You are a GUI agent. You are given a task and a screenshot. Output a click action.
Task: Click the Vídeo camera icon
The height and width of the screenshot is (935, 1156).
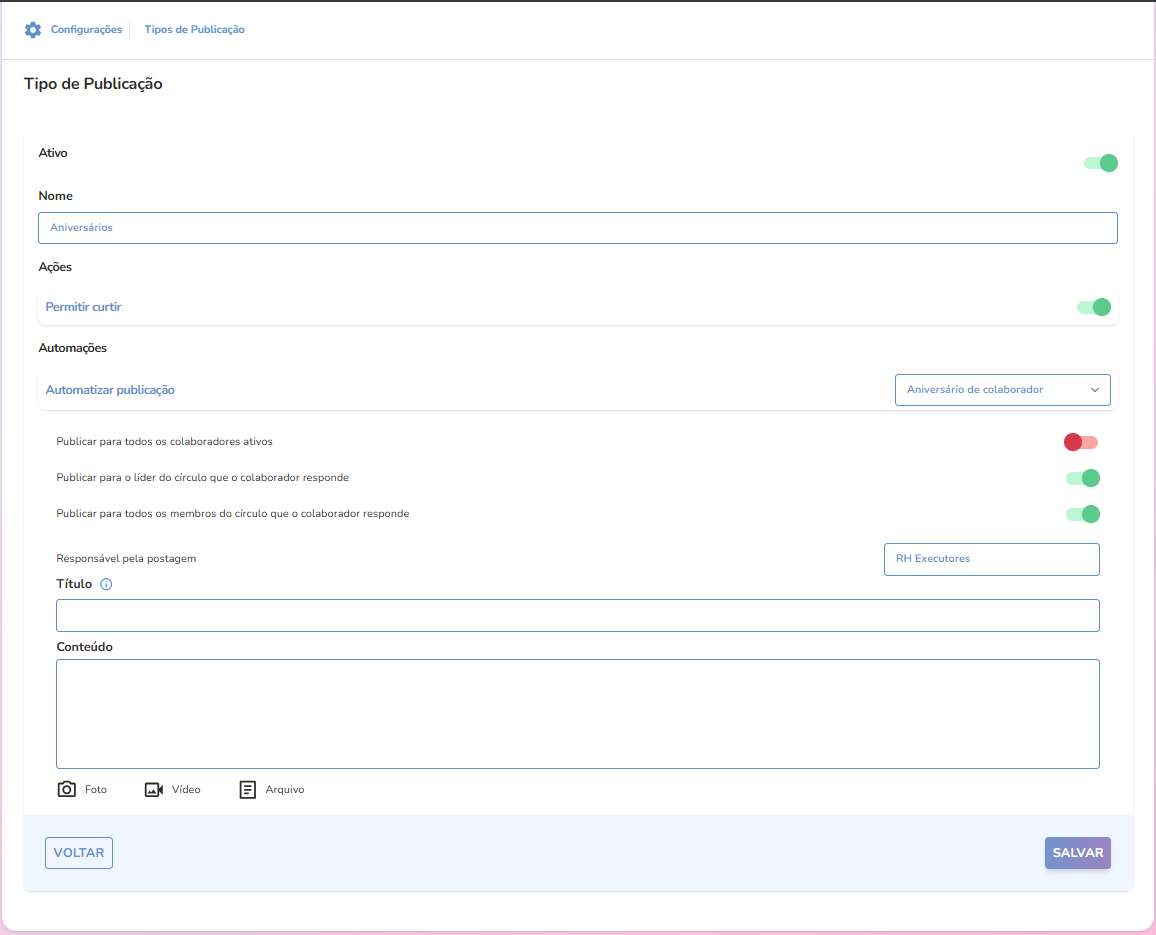coord(154,789)
